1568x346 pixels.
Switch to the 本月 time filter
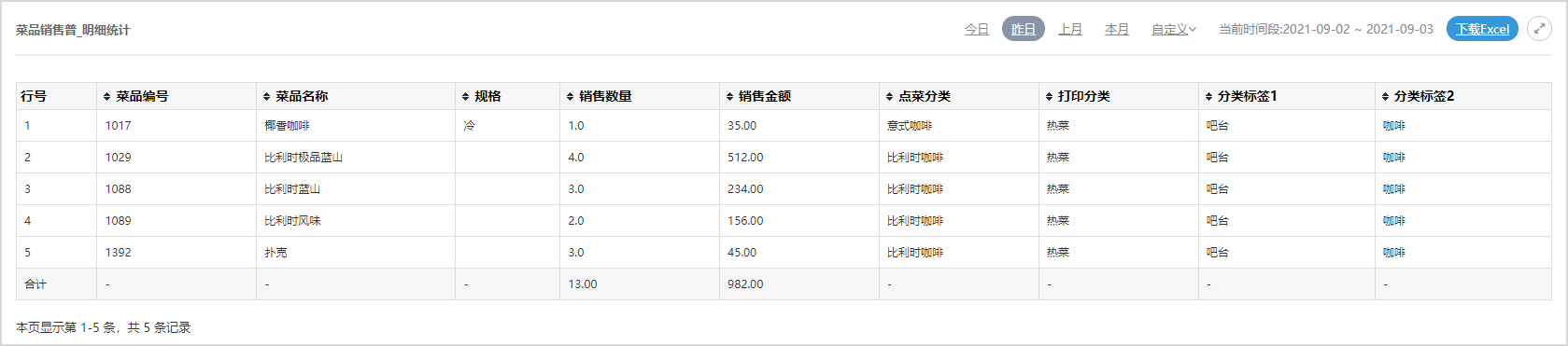tap(1117, 30)
